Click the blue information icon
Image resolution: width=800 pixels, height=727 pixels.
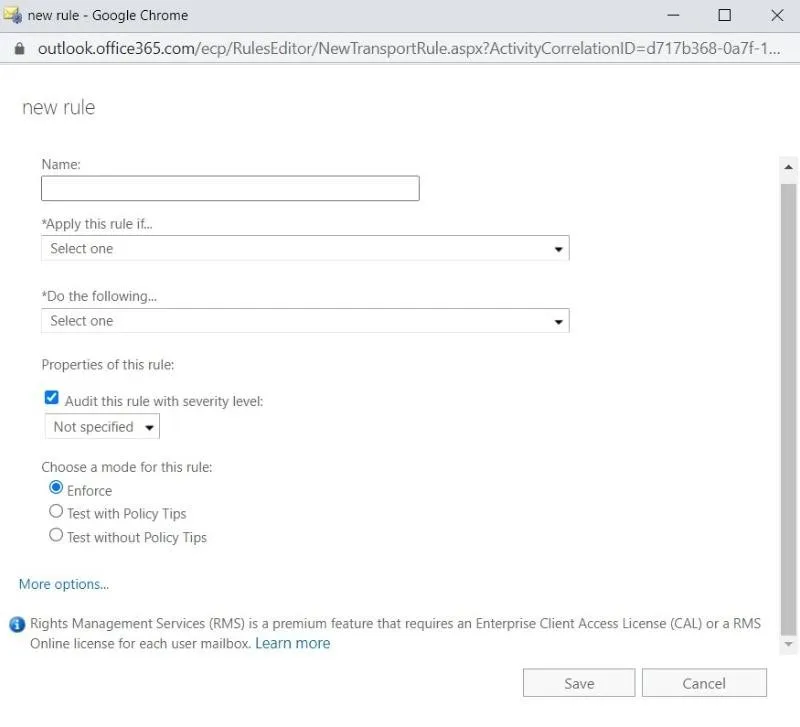pyautogui.click(x=17, y=625)
